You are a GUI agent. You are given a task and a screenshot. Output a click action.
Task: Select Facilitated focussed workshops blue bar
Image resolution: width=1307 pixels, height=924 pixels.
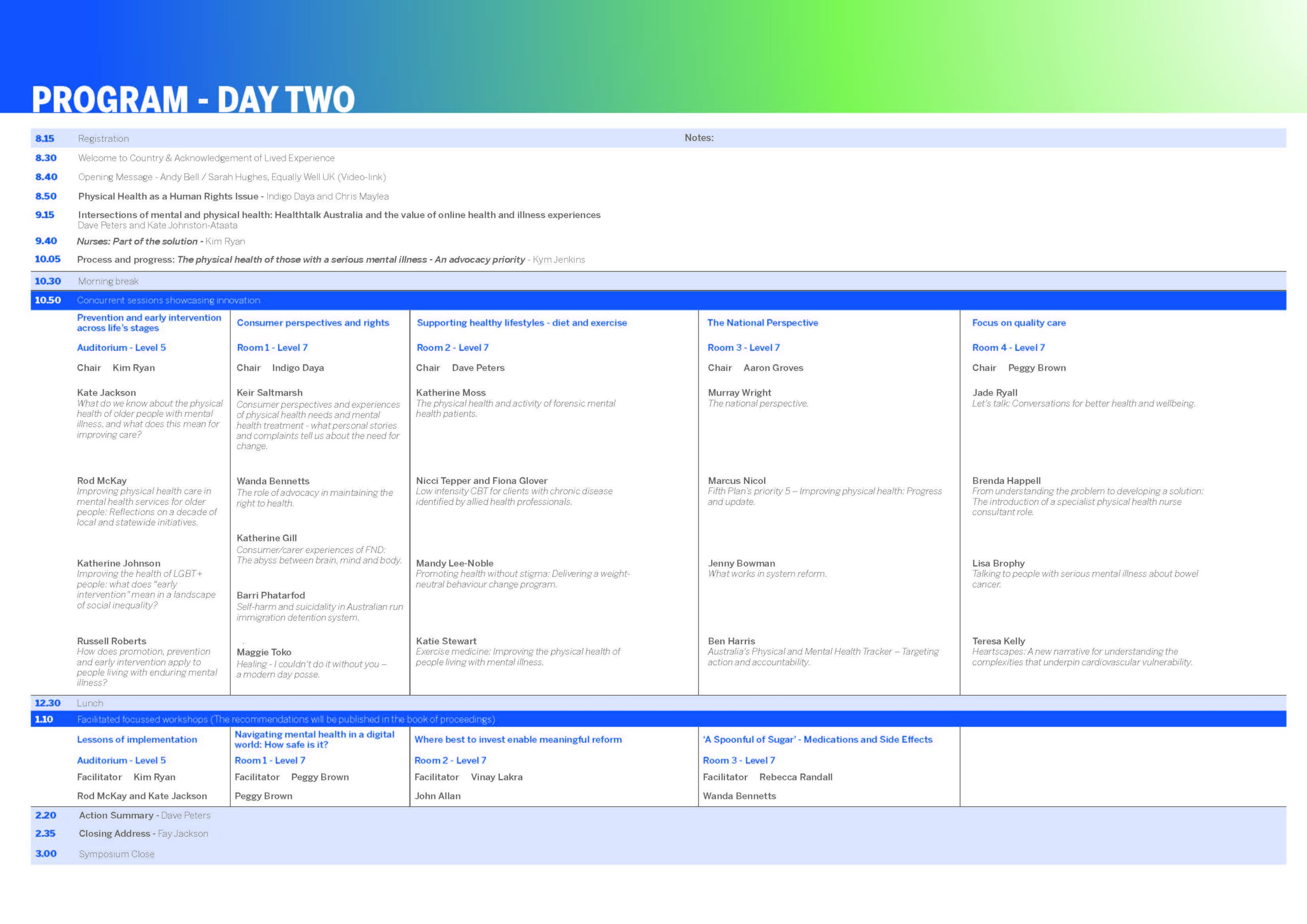286,719
